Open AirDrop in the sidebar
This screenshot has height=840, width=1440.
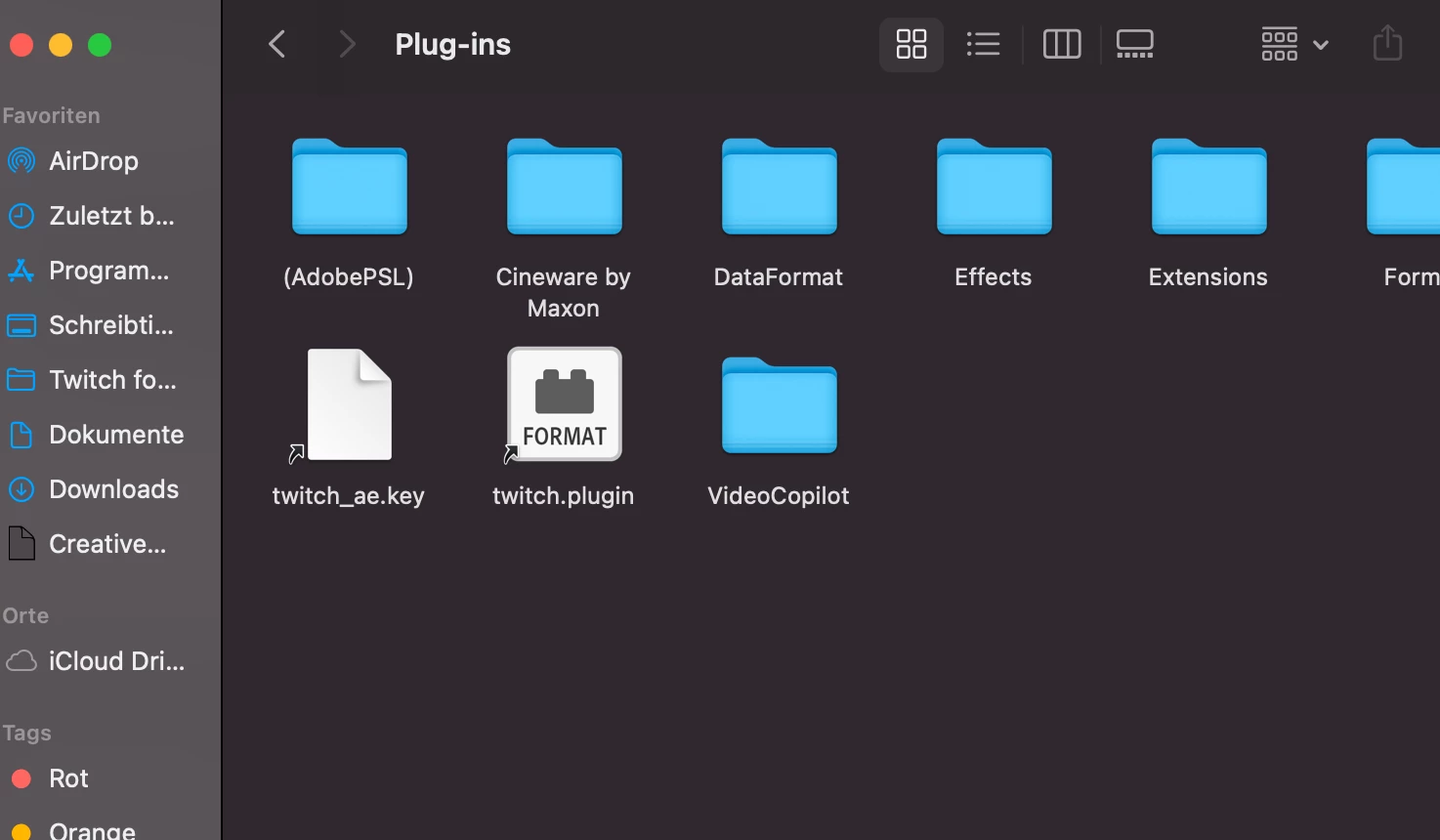pos(94,161)
